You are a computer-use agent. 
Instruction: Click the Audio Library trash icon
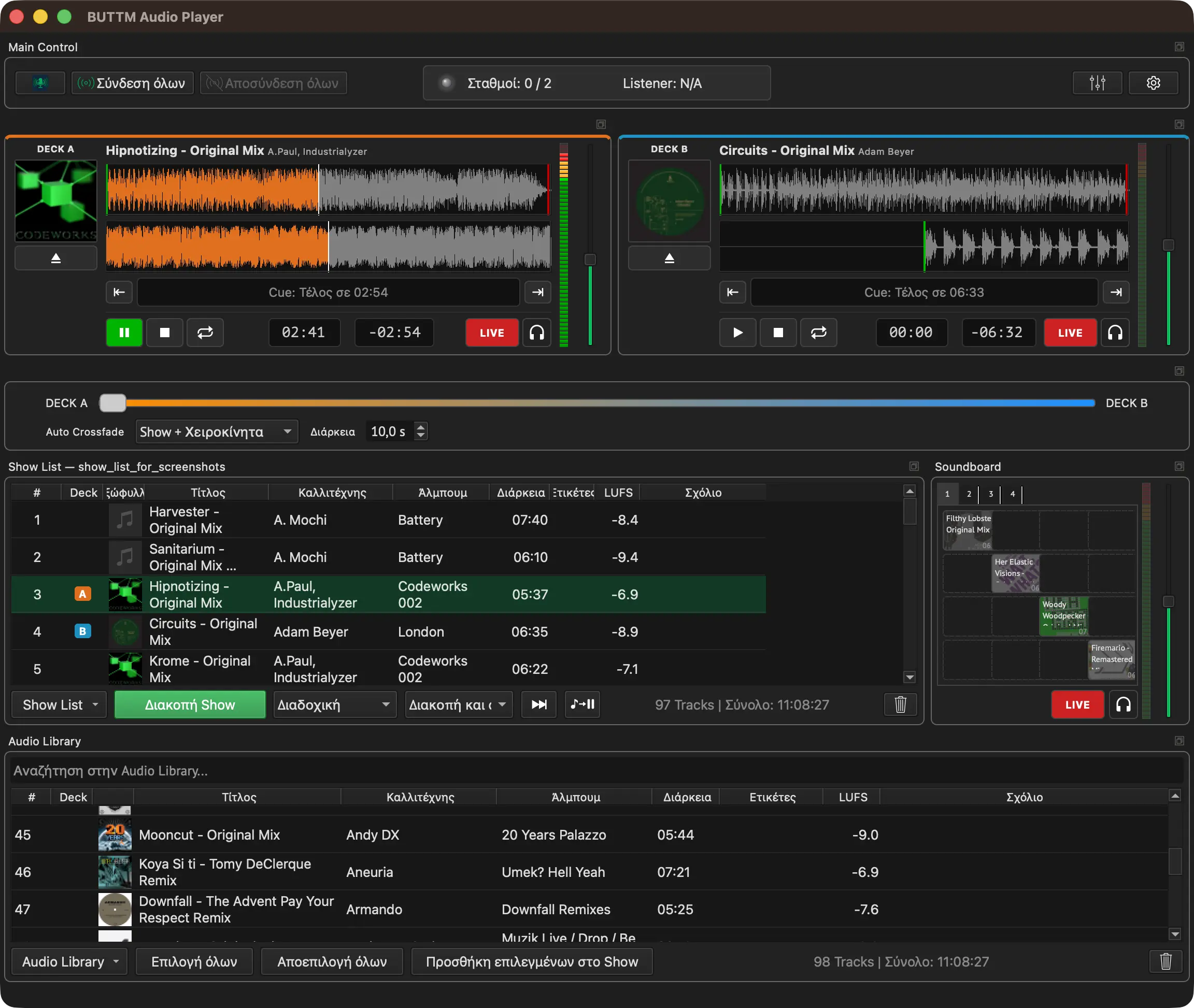point(1165,961)
